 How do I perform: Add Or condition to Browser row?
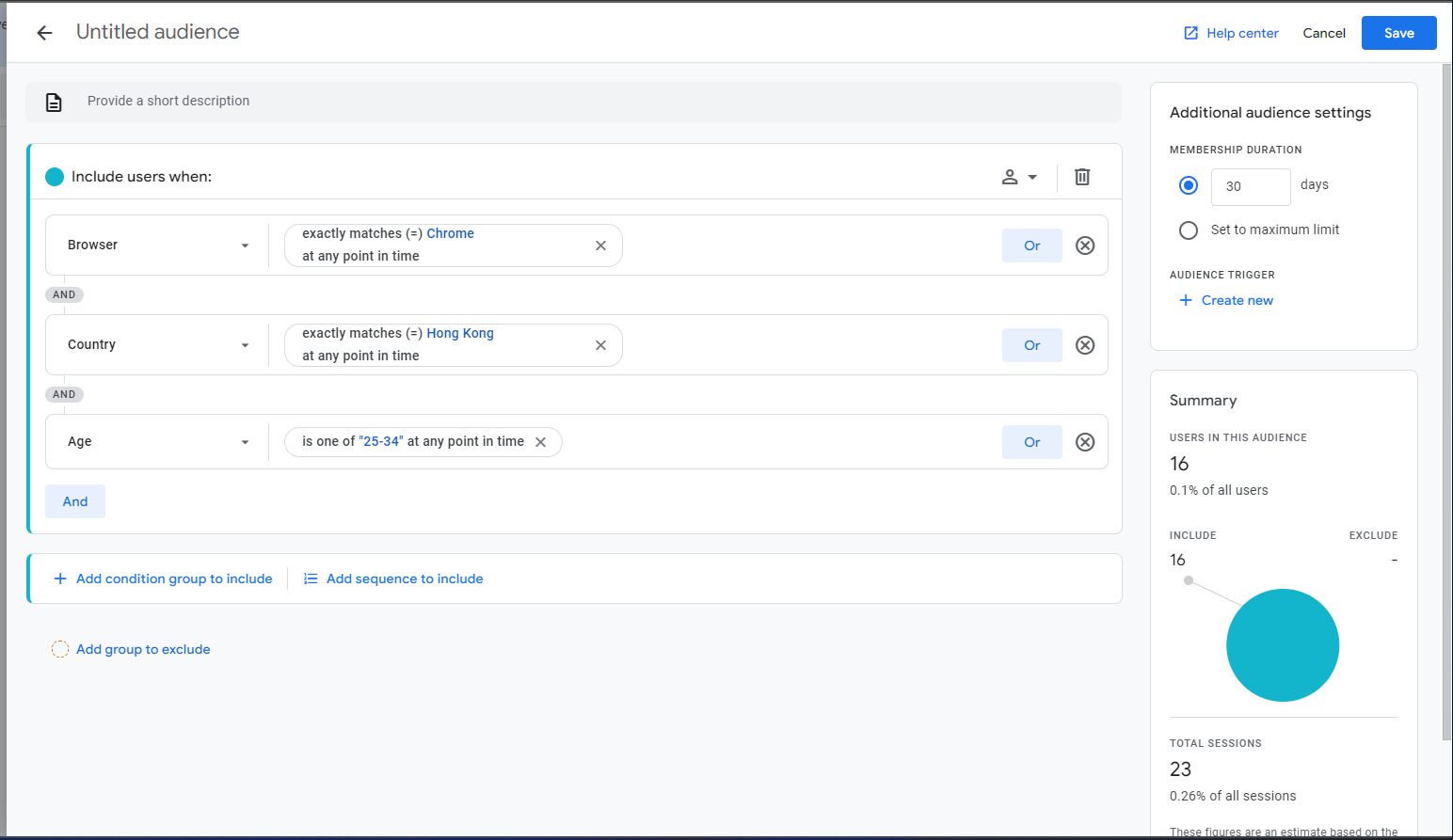click(x=1031, y=246)
